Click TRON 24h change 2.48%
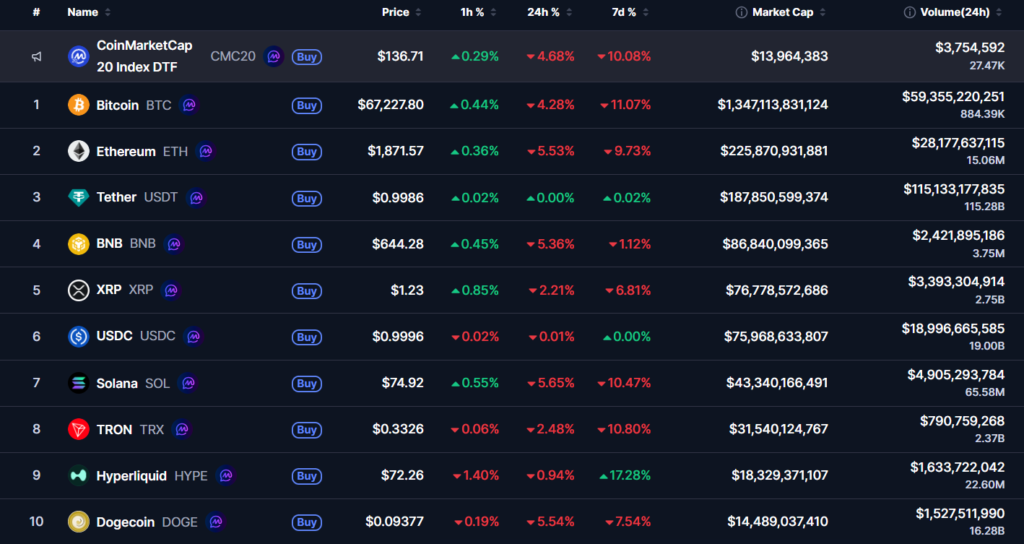The width and height of the screenshot is (1024, 544). click(x=551, y=429)
